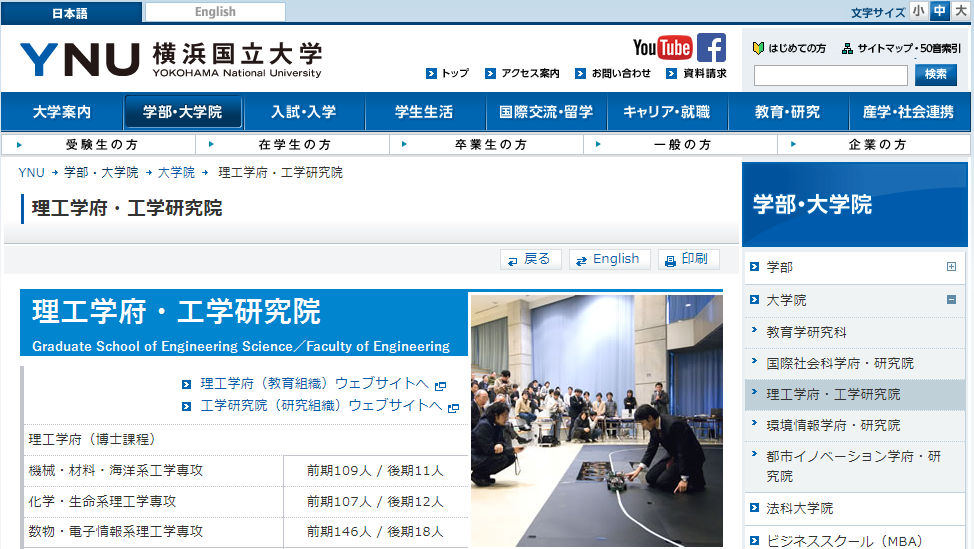Set font size to 小 (small)

pos(917,11)
